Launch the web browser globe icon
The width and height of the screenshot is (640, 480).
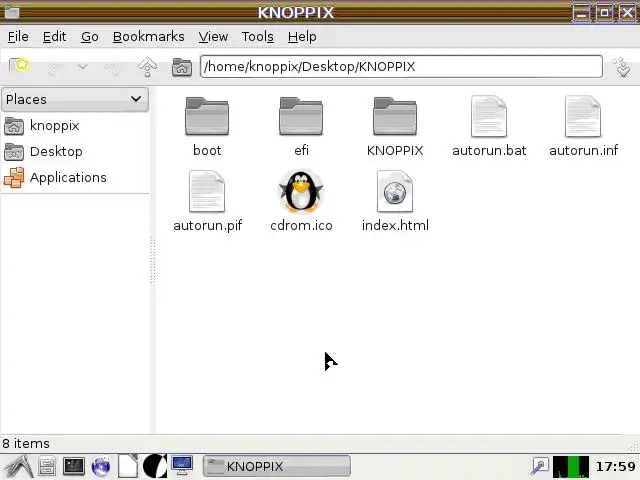tap(101, 467)
